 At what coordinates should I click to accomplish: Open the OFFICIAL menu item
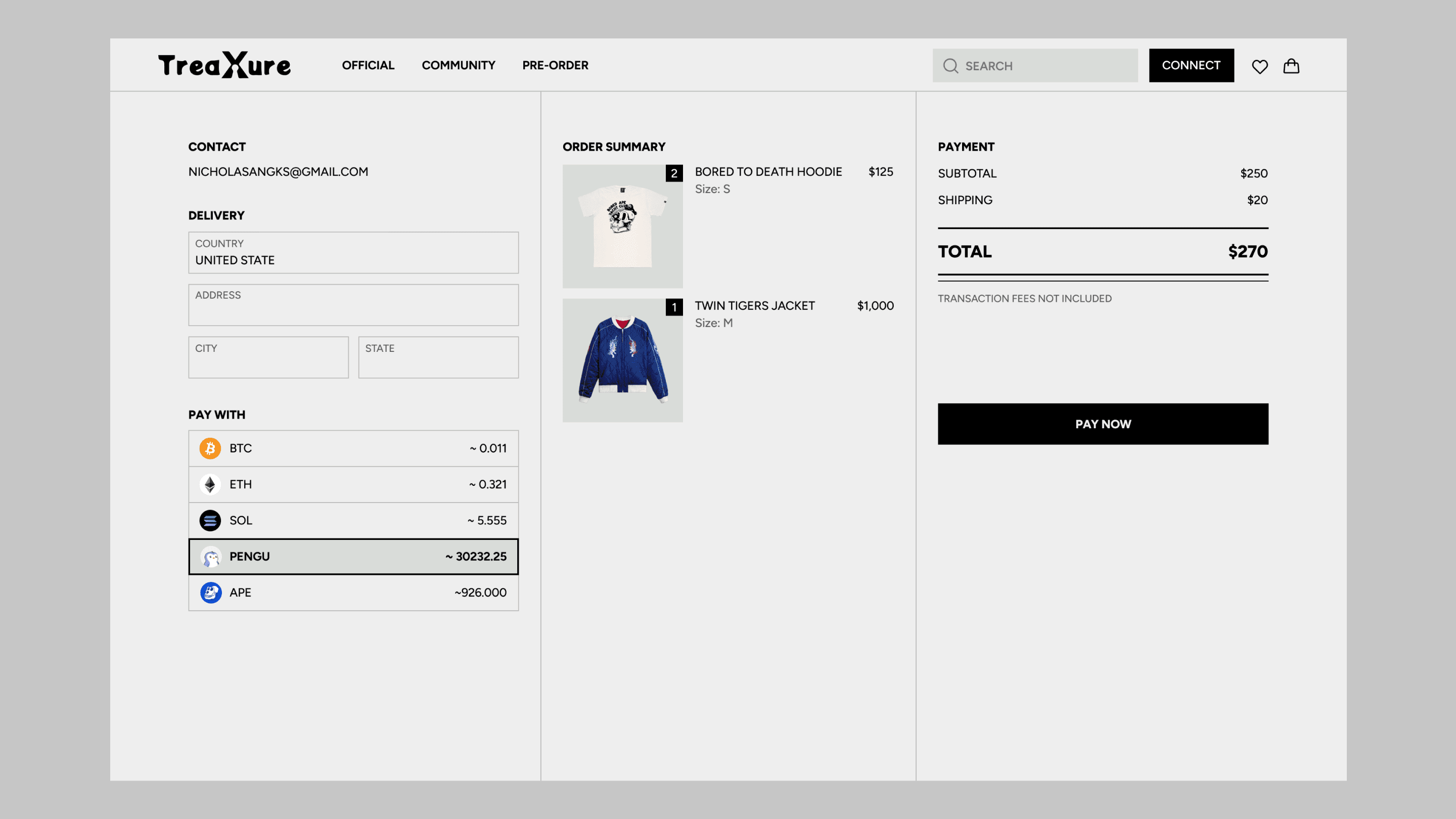(368, 66)
